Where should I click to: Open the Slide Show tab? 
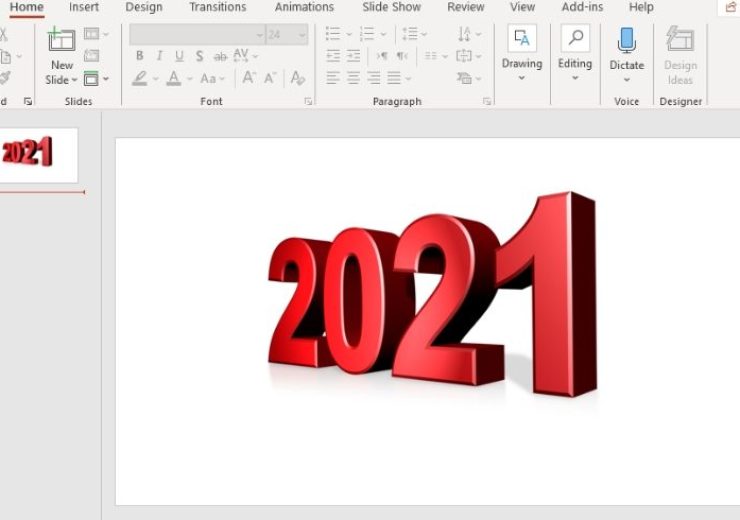pos(392,7)
